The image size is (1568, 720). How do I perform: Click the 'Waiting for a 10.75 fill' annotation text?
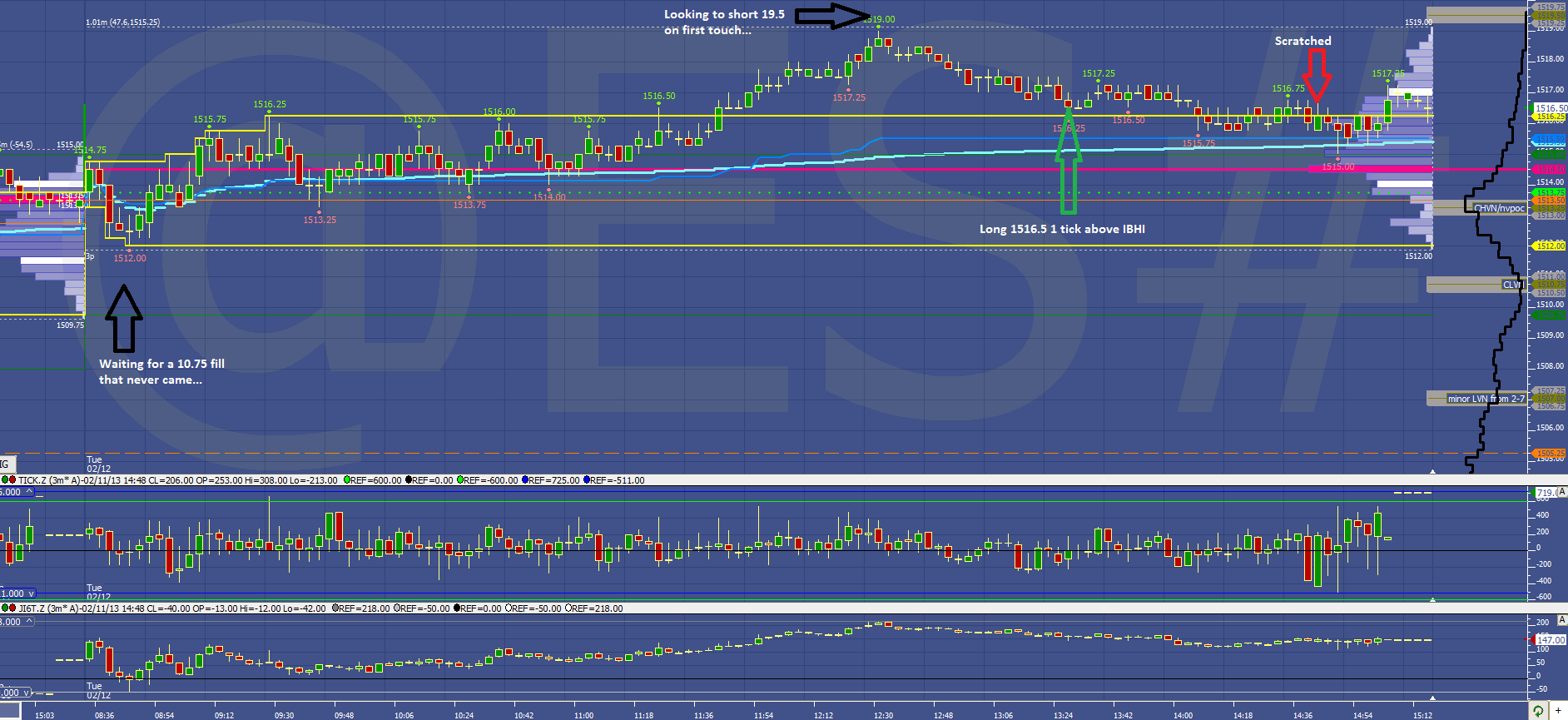(161, 364)
